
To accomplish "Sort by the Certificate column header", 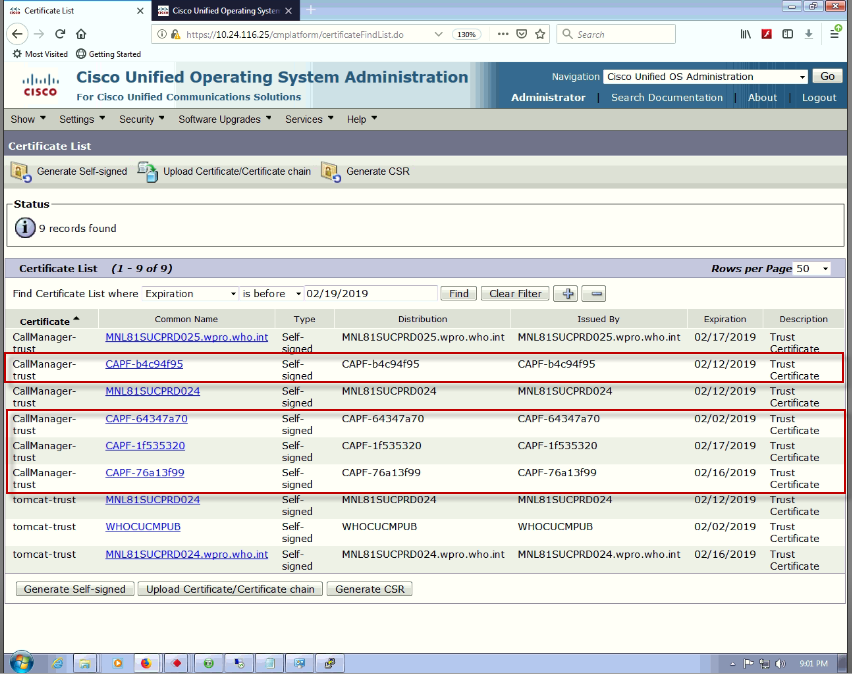I will (x=49, y=321).
